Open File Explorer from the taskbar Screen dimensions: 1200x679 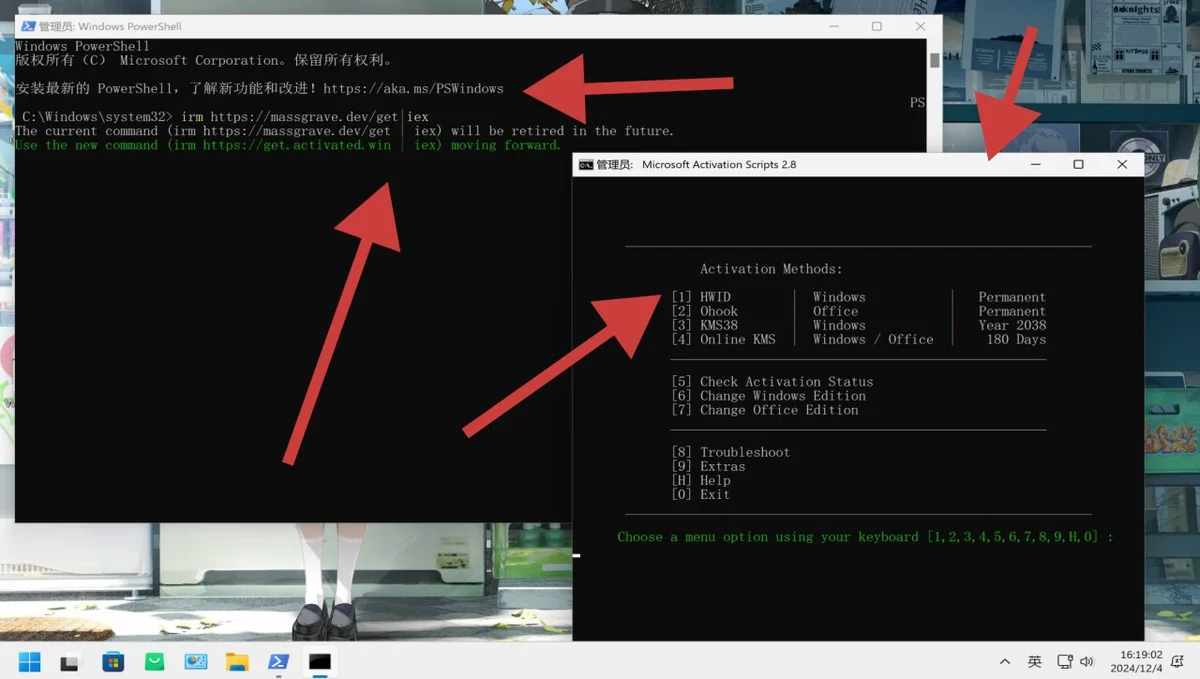coord(237,662)
